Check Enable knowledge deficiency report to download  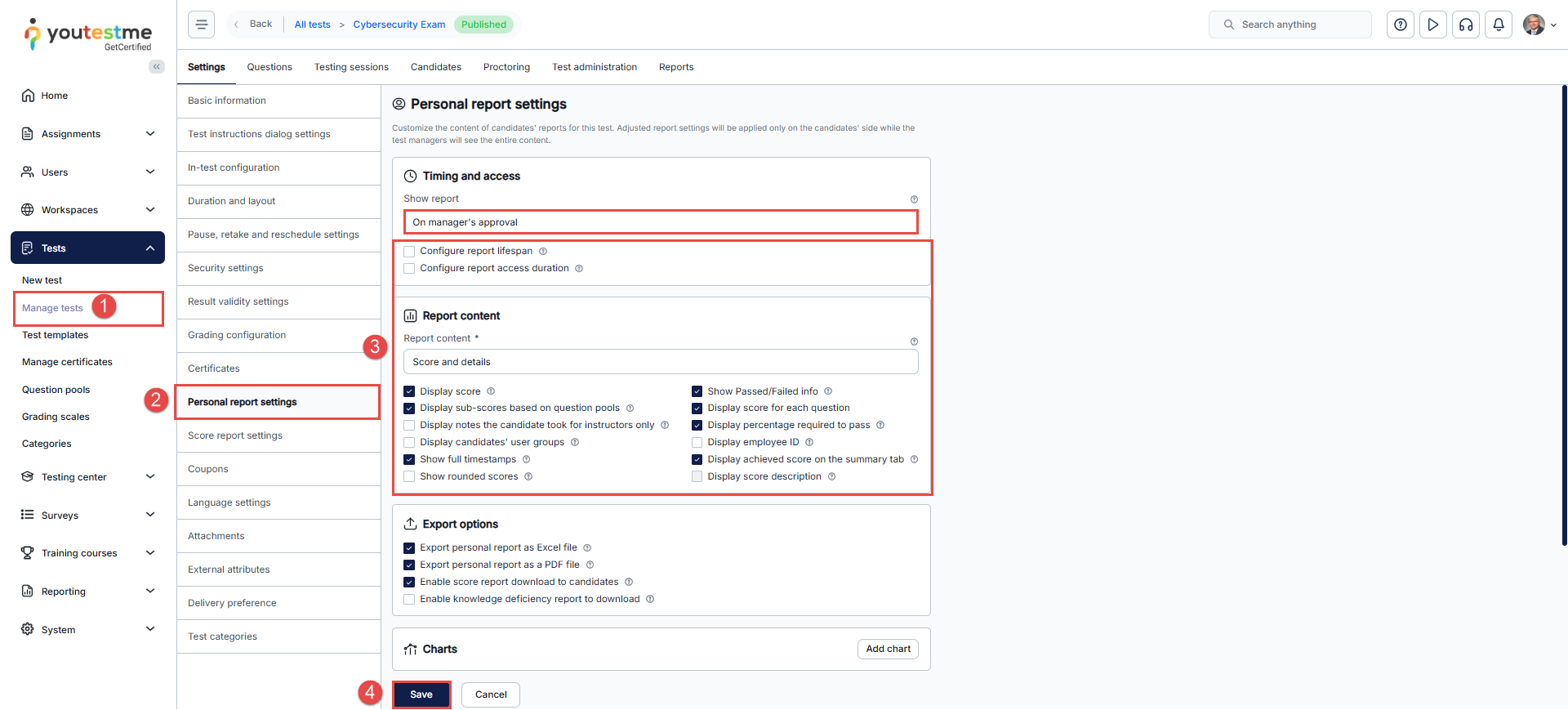tap(409, 600)
